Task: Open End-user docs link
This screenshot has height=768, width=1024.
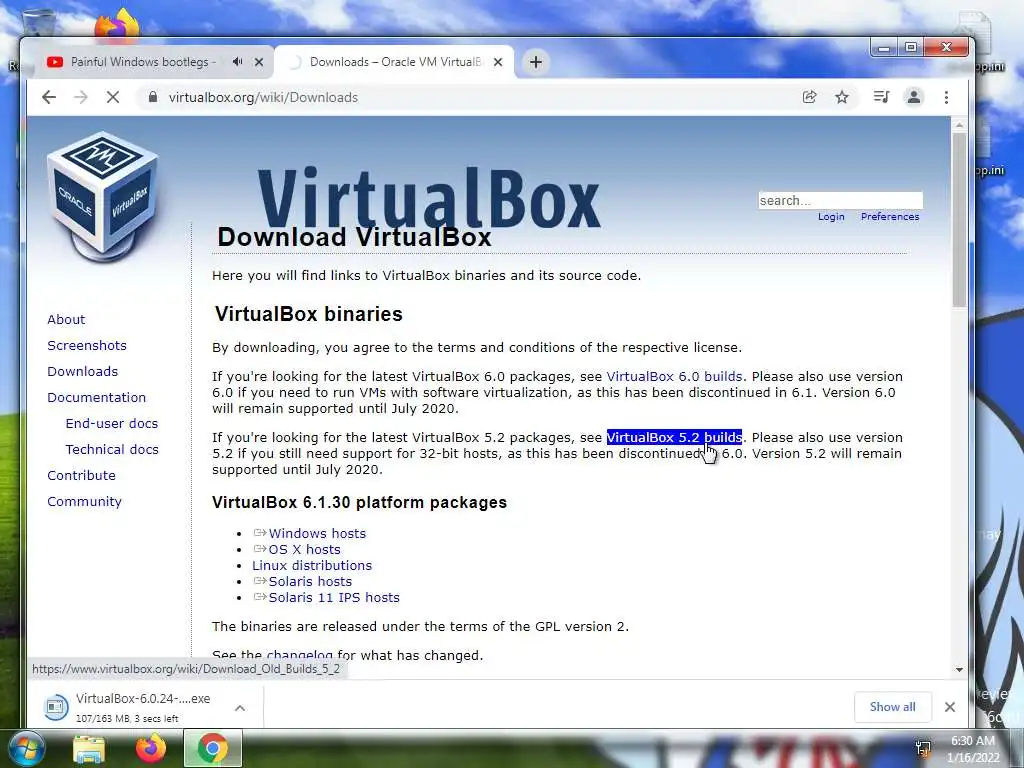Action: 112,423
